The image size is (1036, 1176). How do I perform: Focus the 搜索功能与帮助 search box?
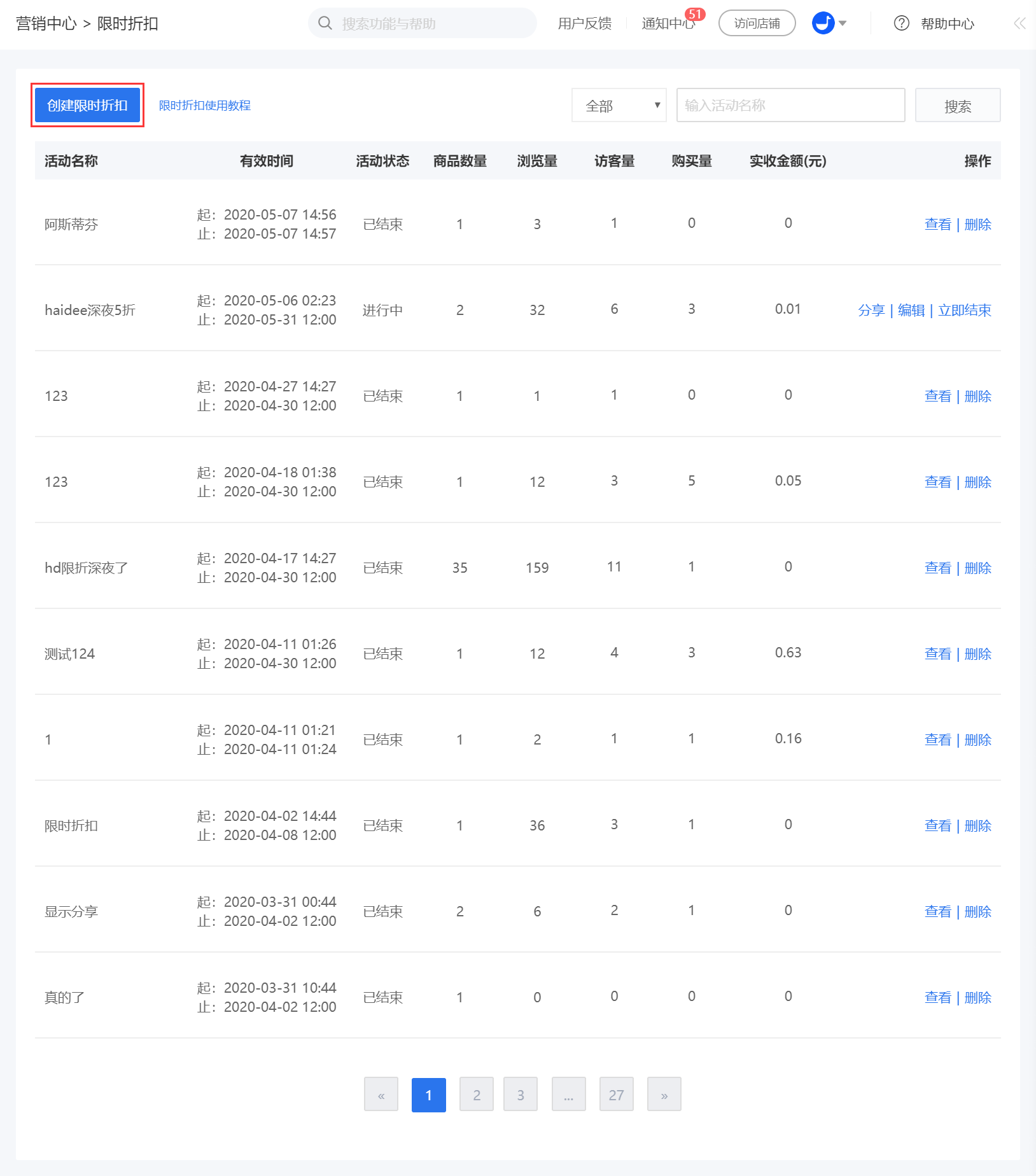423,24
